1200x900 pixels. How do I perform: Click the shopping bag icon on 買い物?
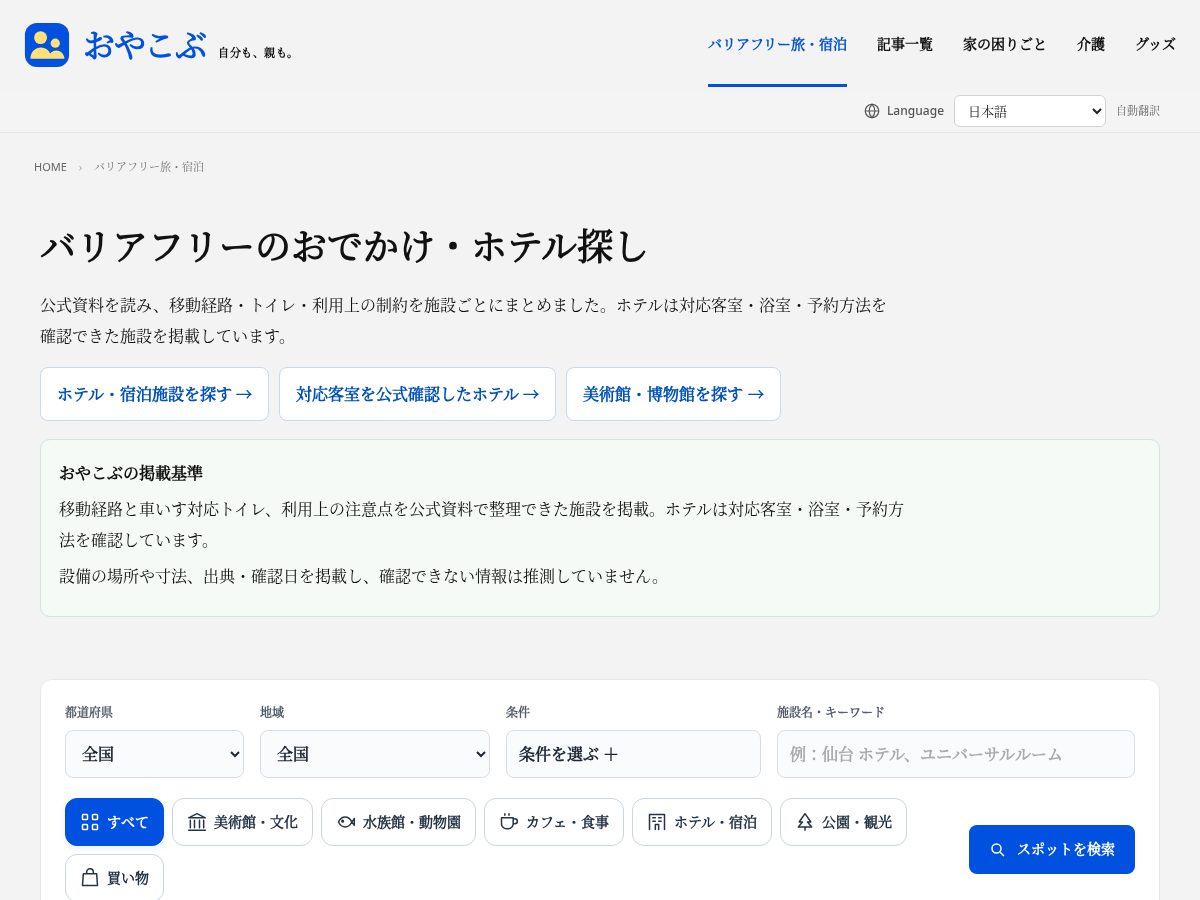[x=90, y=878]
